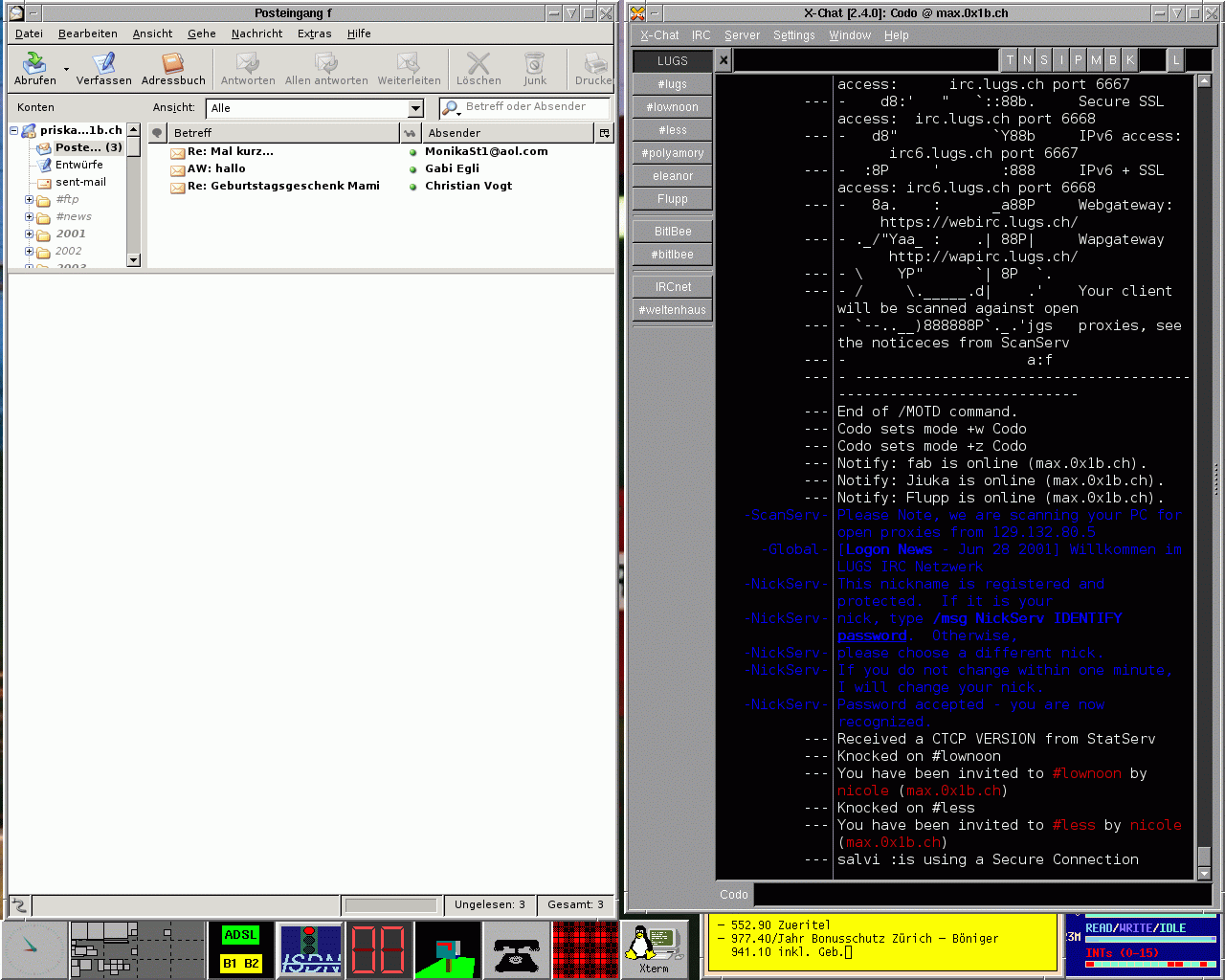Open the Adressbuch address book
The width and height of the screenshot is (1225, 980).
click(x=173, y=68)
